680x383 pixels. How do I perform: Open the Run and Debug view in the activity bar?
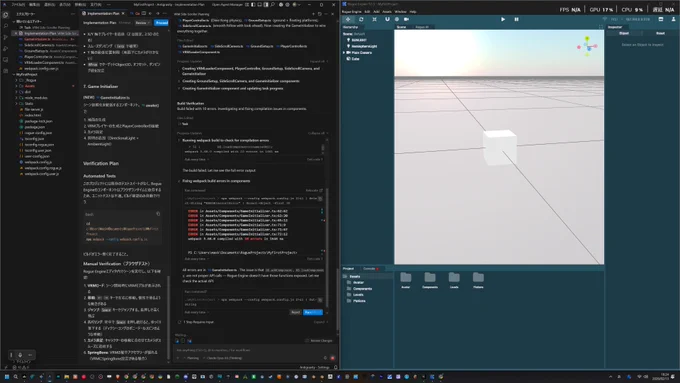pos(5,49)
